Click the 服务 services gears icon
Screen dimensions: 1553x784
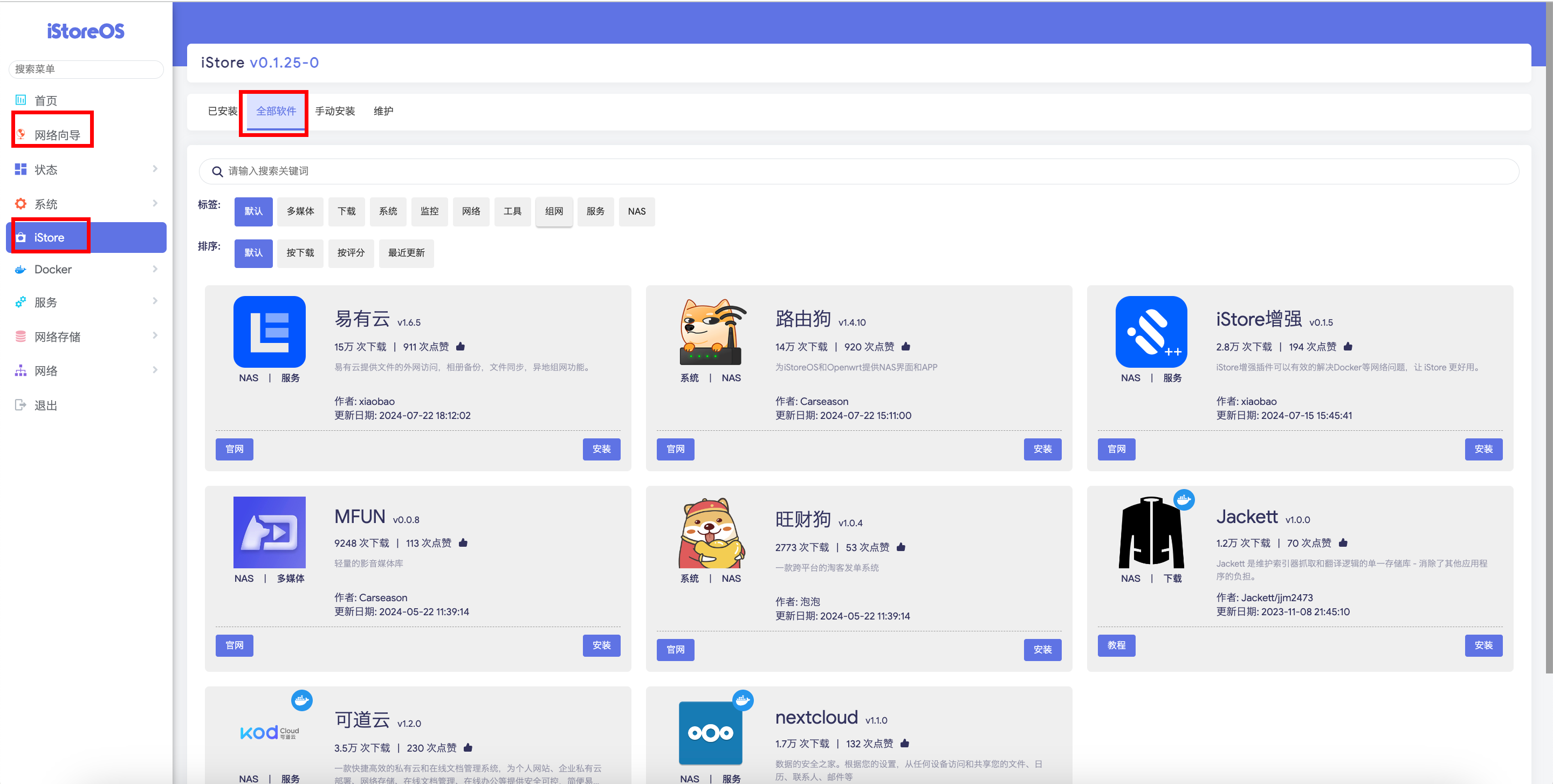coord(20,302)
